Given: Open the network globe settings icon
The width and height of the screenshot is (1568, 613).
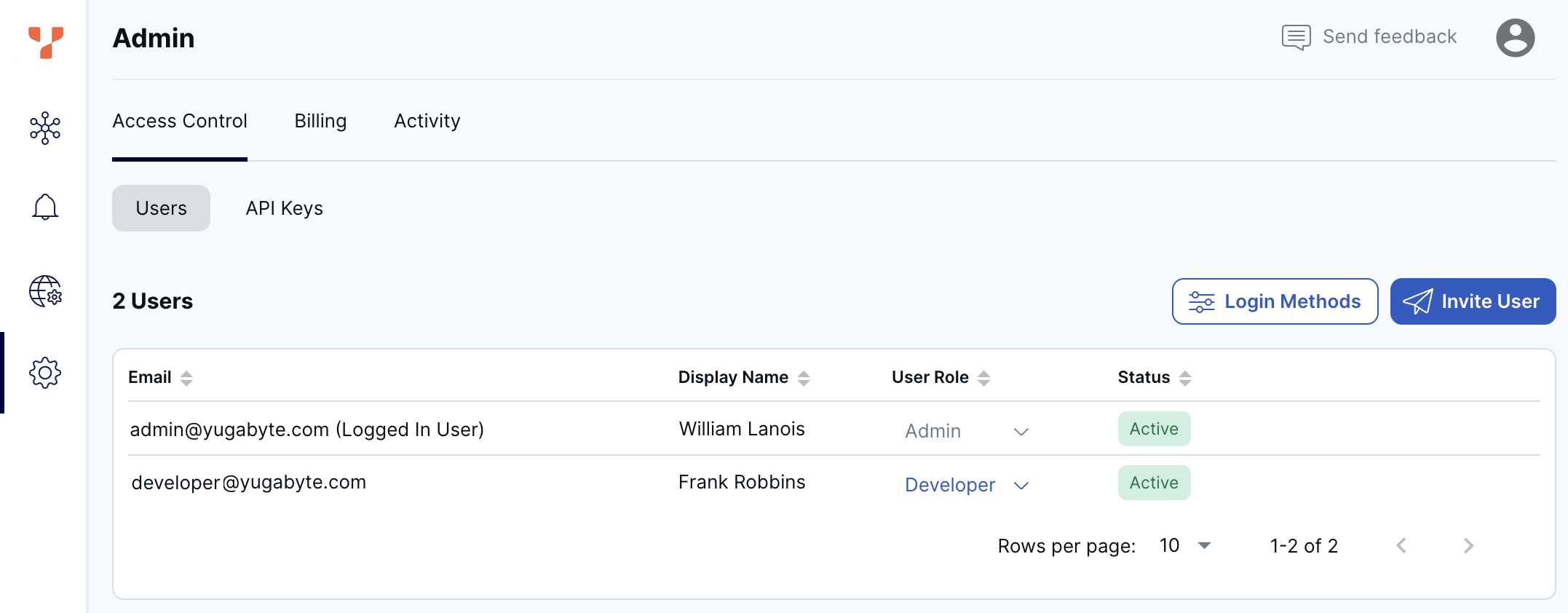Looking at the screenshot, I should point(45,291).
